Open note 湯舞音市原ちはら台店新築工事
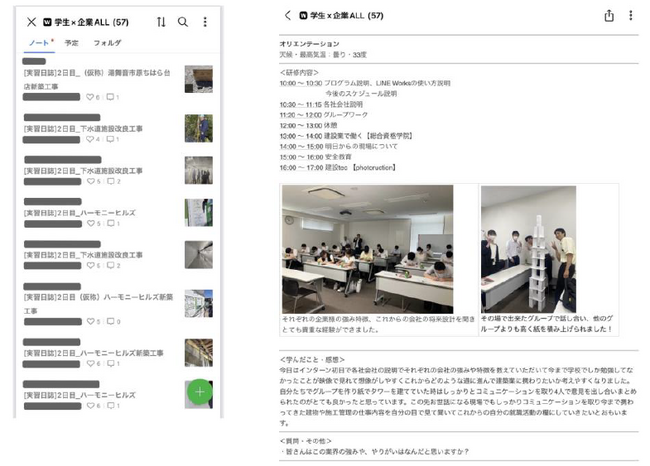The width and height of the screenshot is (650, 466). click(97, 80)
